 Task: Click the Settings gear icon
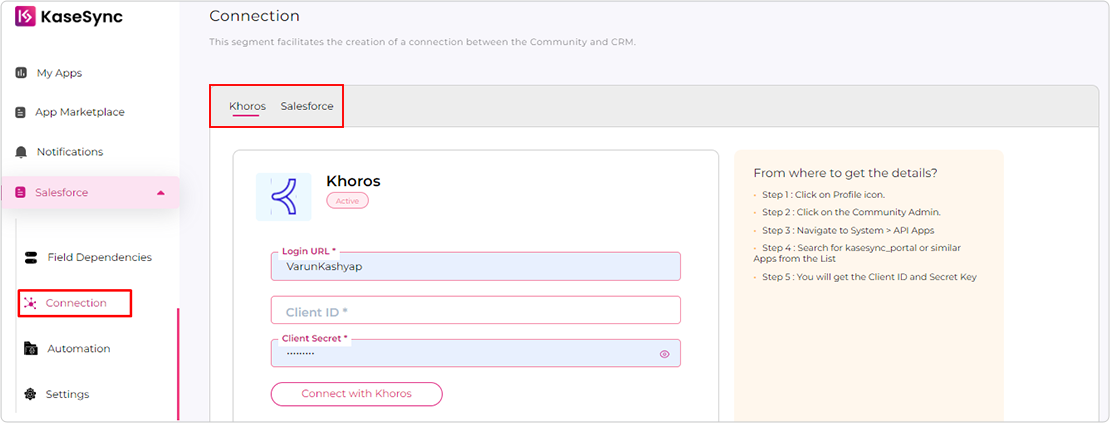coord(30,394)
